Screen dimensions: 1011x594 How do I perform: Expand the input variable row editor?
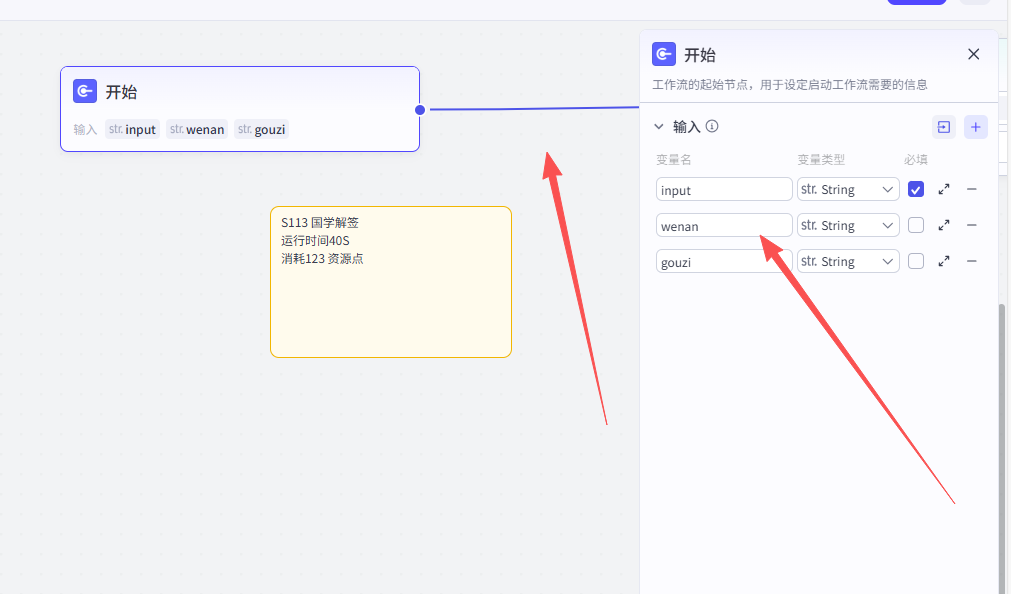pos(944,189)
